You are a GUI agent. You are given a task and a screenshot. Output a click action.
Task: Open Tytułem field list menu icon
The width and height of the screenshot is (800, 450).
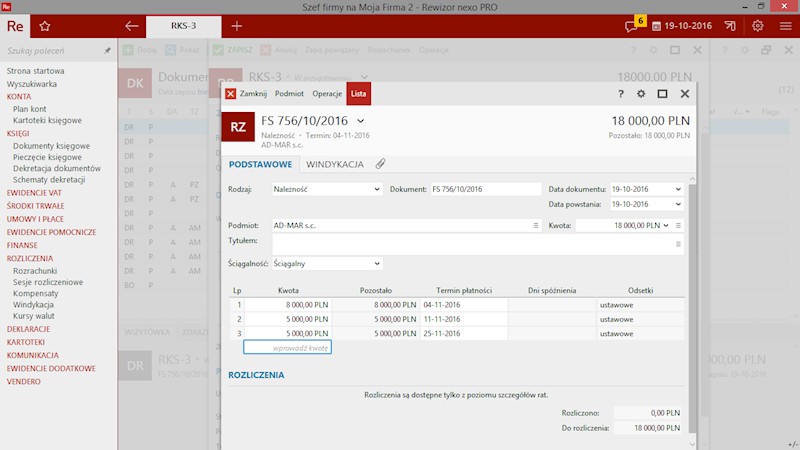678,244
